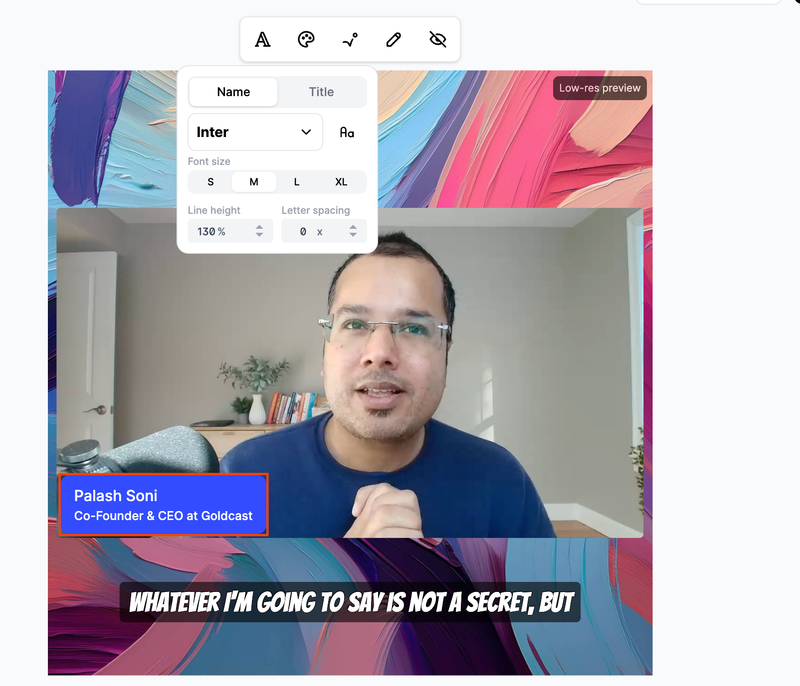Decrease the letter spacing stepper
This screenshot has height=686, width=800.
pyautogui.click(x=353, y=235)
